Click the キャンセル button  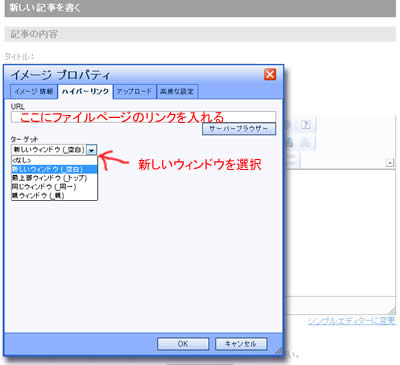241,344
